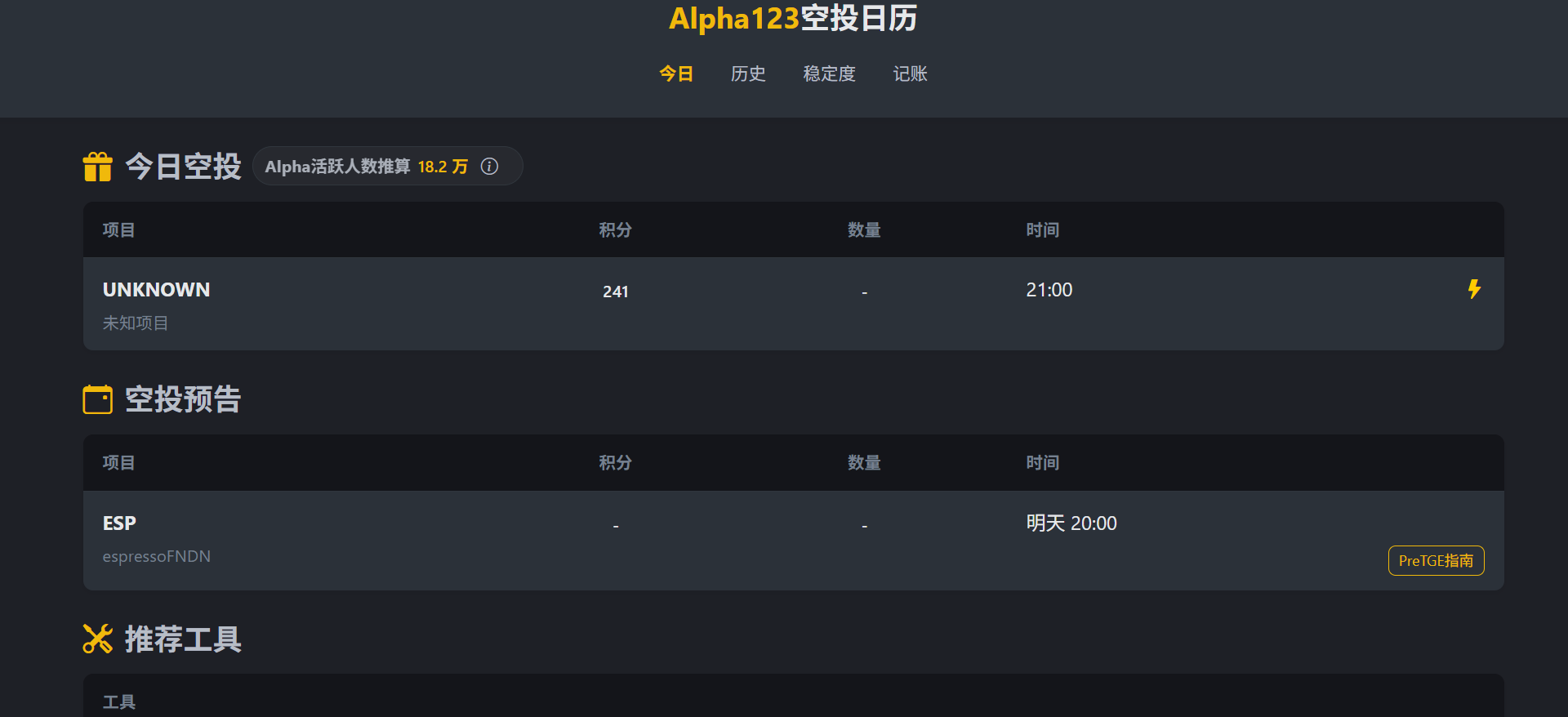Click the espressoFNDN subtitle text
This screenshot has height=717, width=1568.
coord(157,556)
